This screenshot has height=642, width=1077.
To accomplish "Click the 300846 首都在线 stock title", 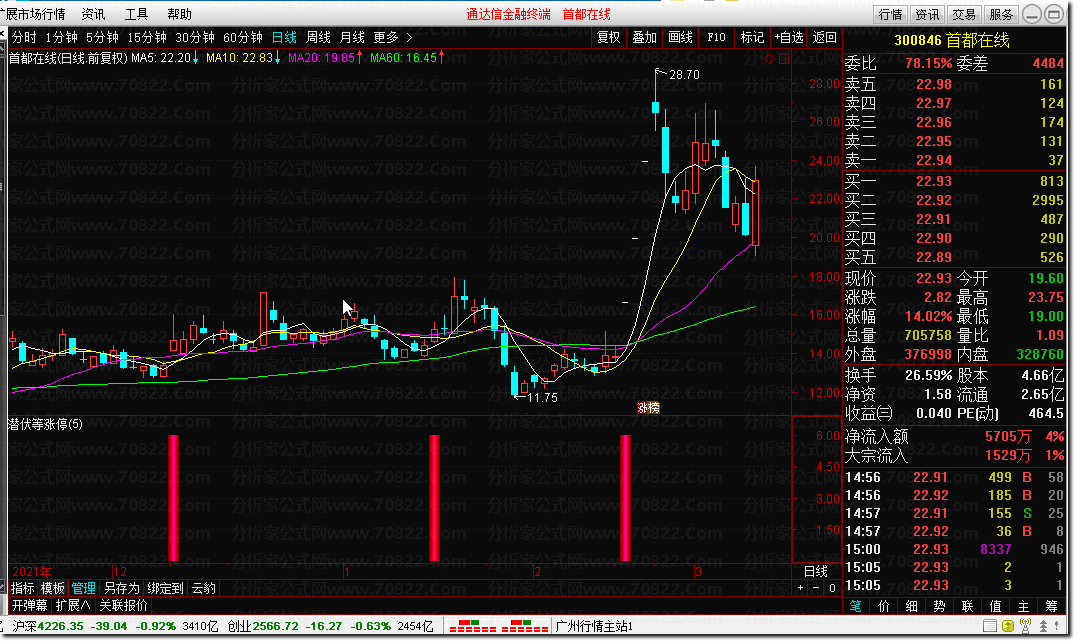I will click(952, 41).
